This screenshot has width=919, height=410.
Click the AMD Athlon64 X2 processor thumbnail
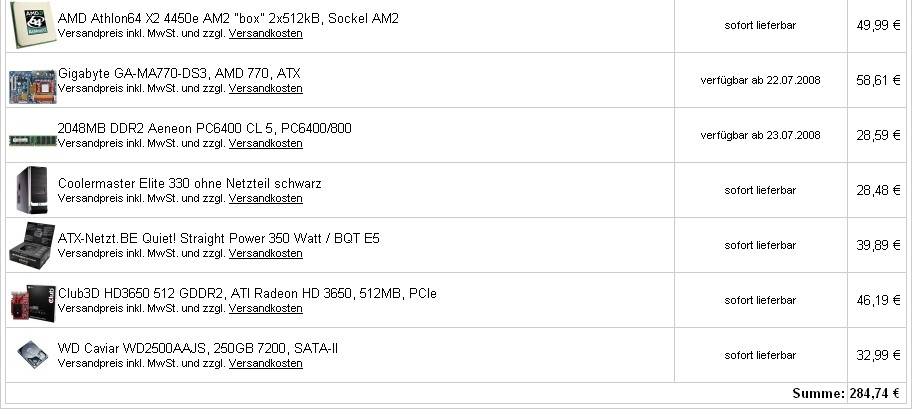[33, 25]
